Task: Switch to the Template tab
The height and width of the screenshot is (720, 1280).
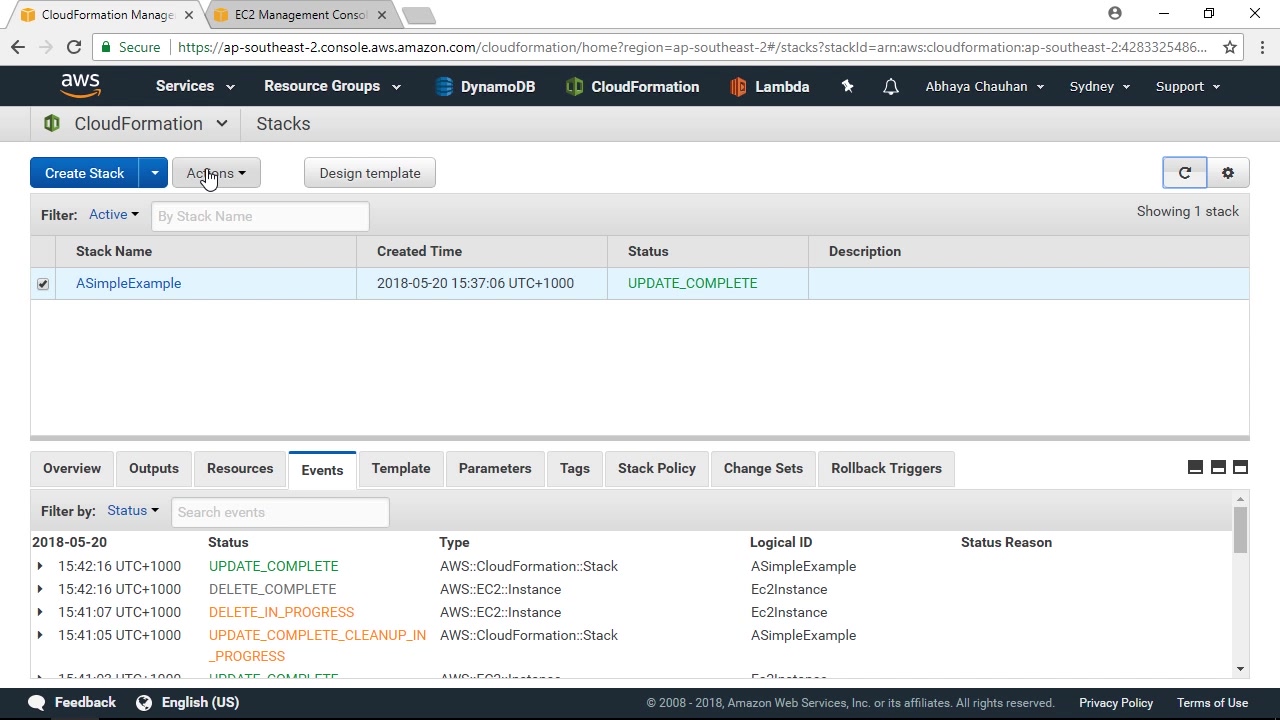Action: 401,468
